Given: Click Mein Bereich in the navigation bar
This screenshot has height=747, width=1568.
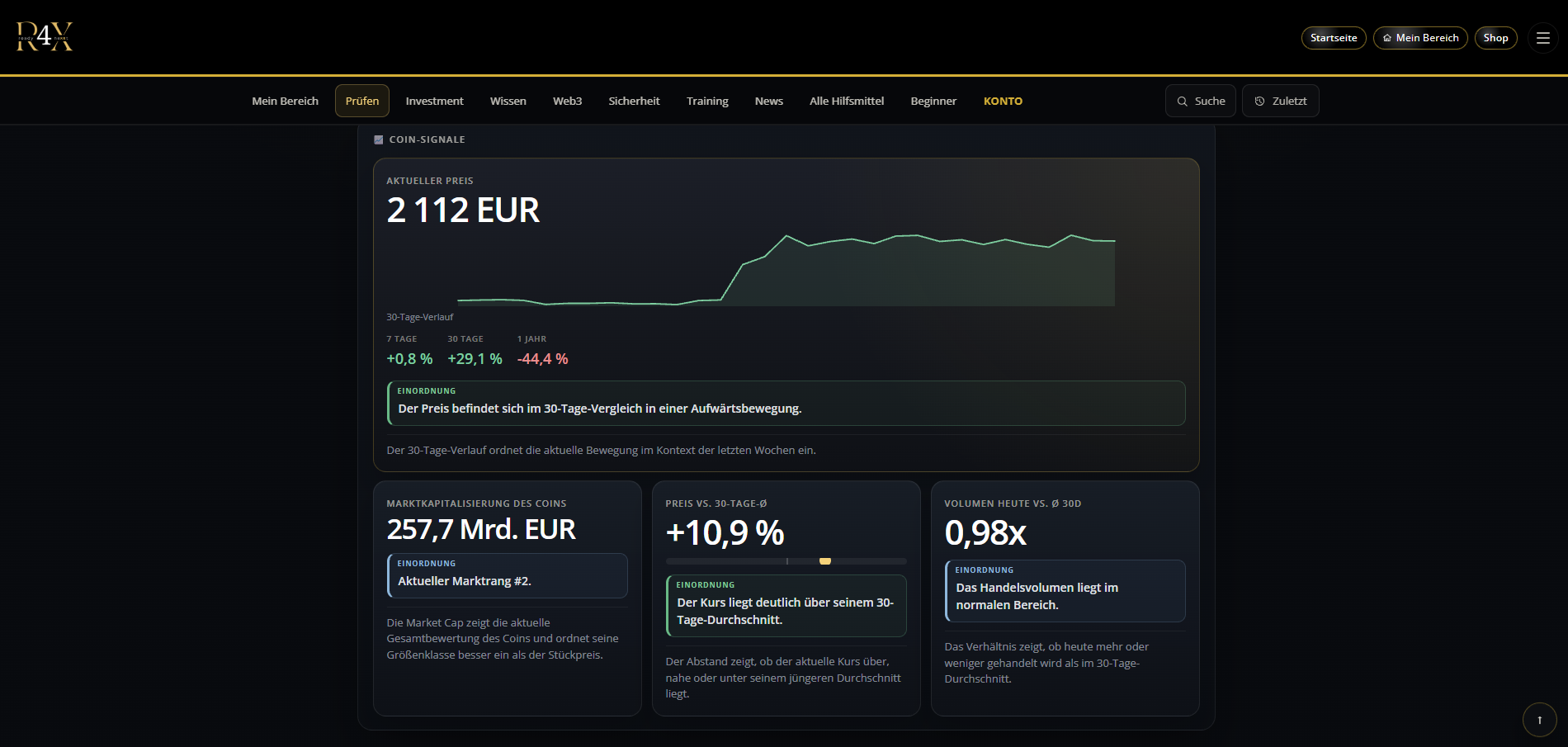Looking at the screenshot, I should point(286,101).
